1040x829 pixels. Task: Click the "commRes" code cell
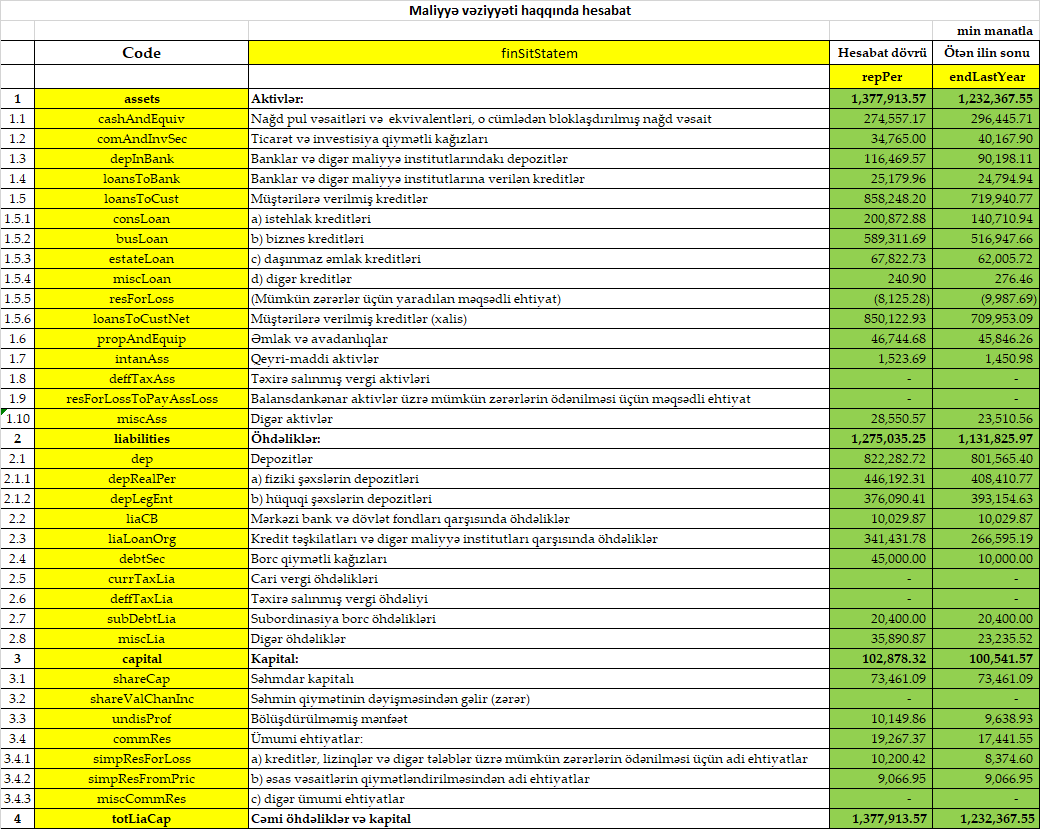(141, 739)
